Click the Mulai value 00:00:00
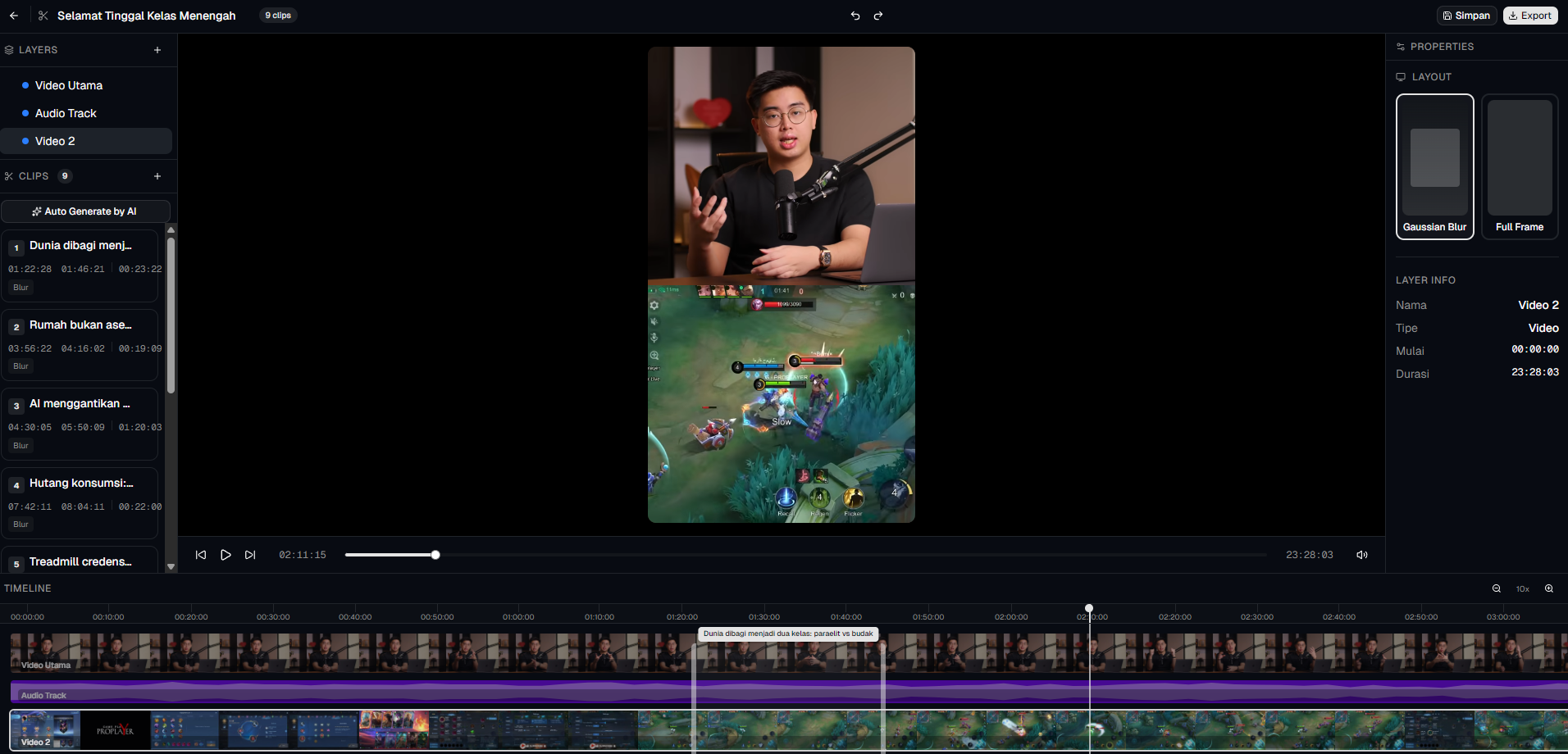 pyautogui.click(x=1535, y=349)
